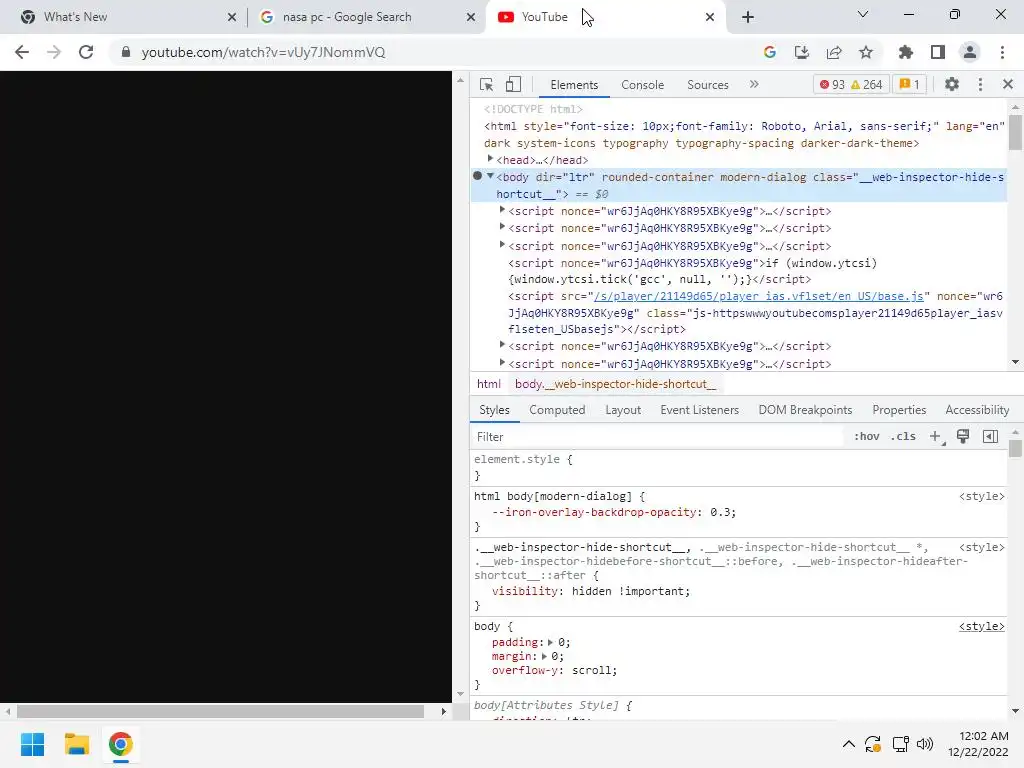The height and width of the screenshot is (768, 1024).
Task: Toggle the Chrome side panel icon
Action: coord(937,52)
